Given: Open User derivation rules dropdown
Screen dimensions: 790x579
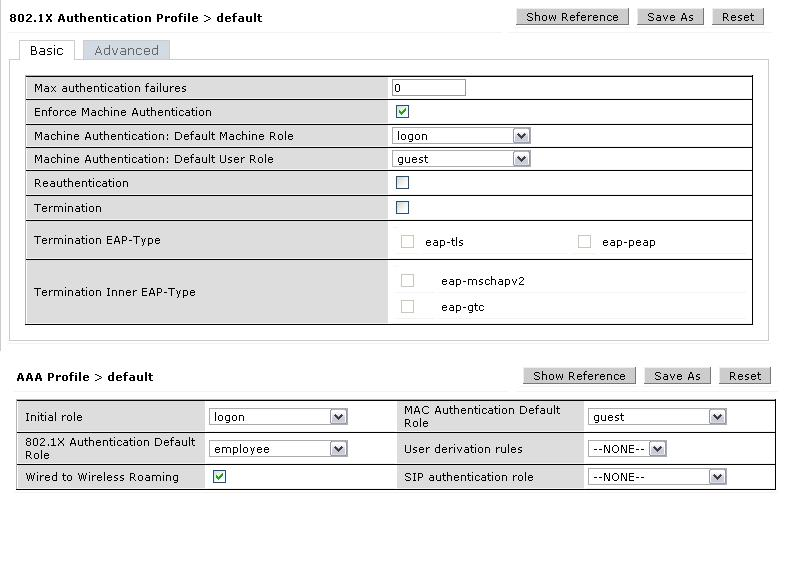Looking at the screenshot, I should click(x=657, y=449).
